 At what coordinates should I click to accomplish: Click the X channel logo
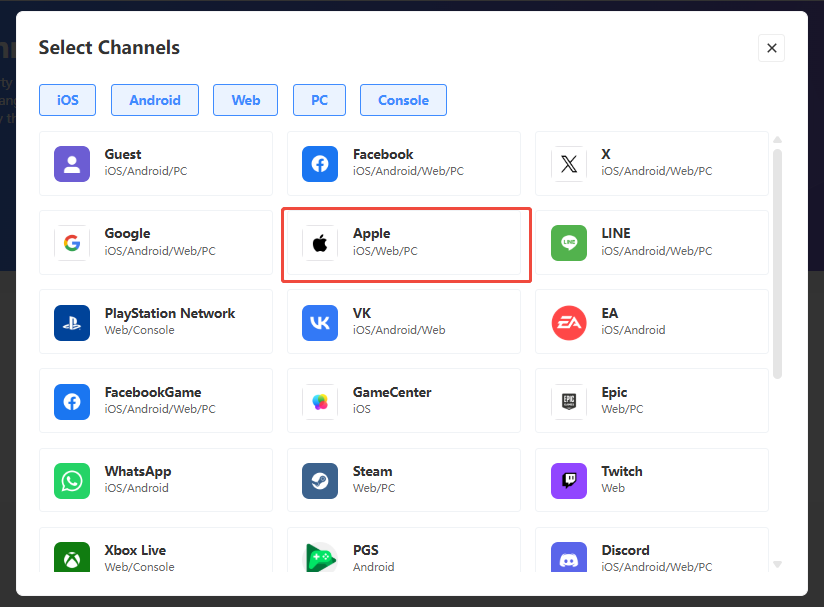pyautogui.click(x=569, y=164)
